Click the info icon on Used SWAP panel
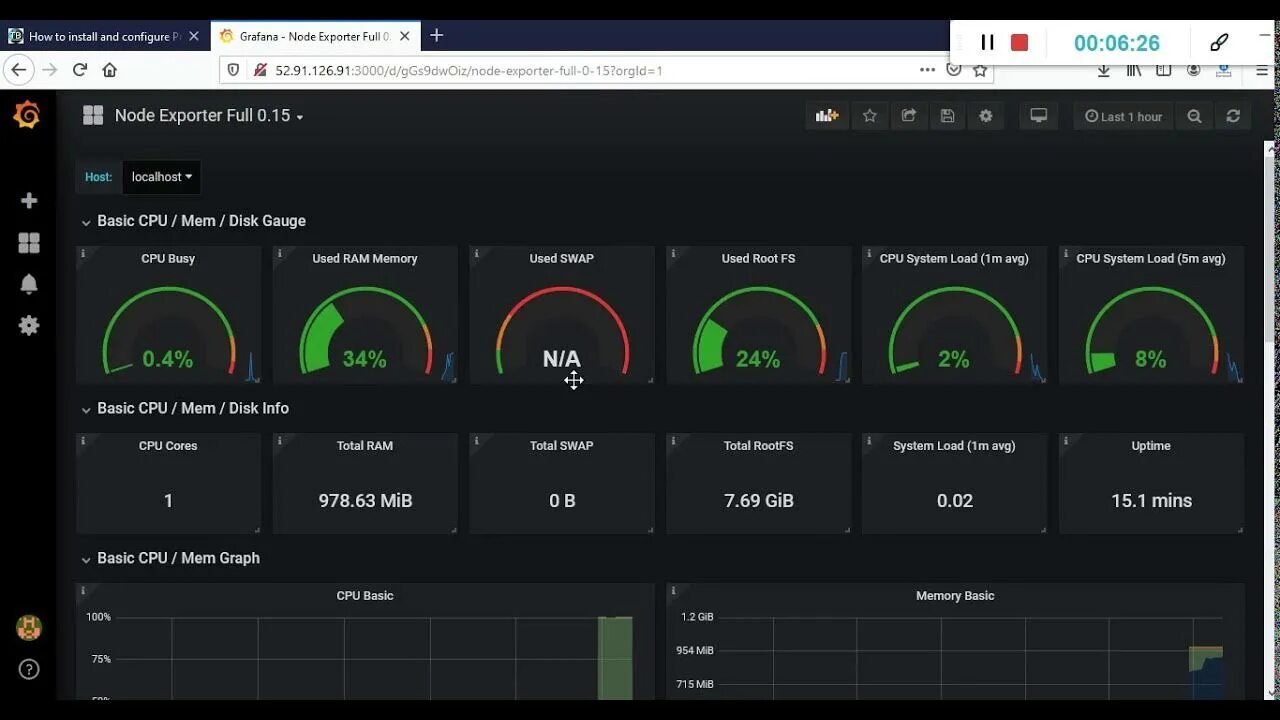Viewport: 1280px width, 720px height. click(476, 254)
